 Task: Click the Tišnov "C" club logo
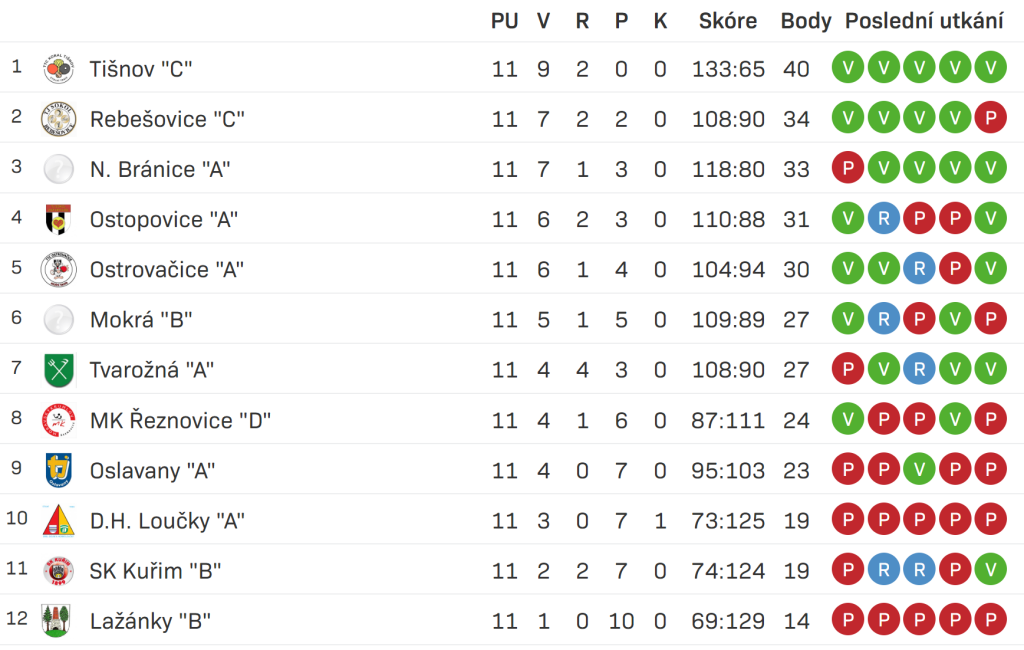coord(58,68)
